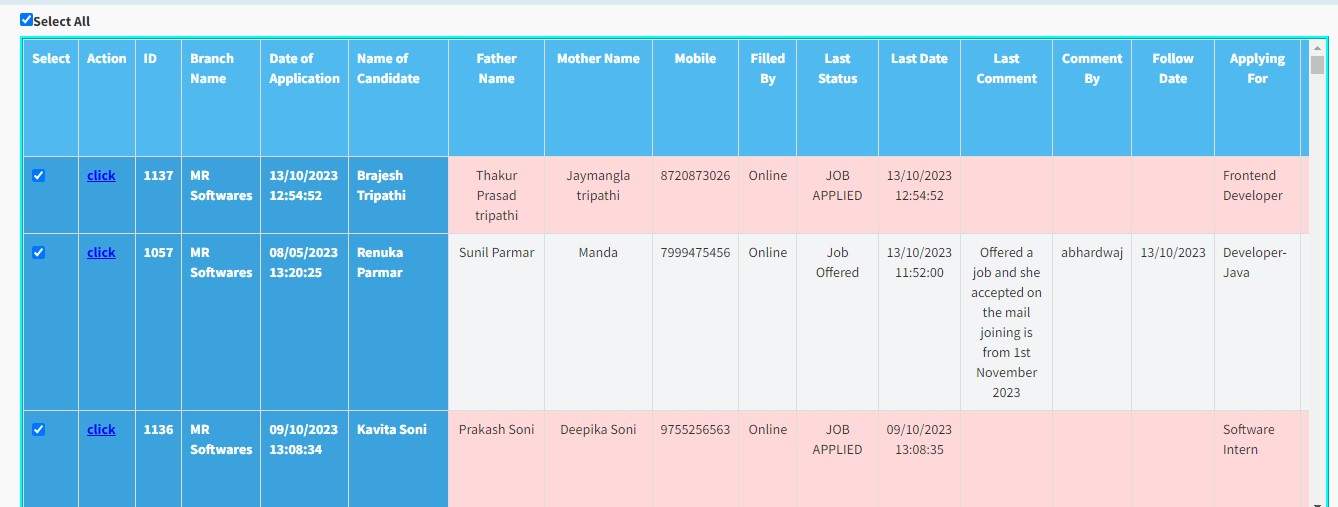Click the Date of Application column header
Image resolution: width=1338 pixels, height=507 pixels.
pyautogui.click(x=304, y=69)
